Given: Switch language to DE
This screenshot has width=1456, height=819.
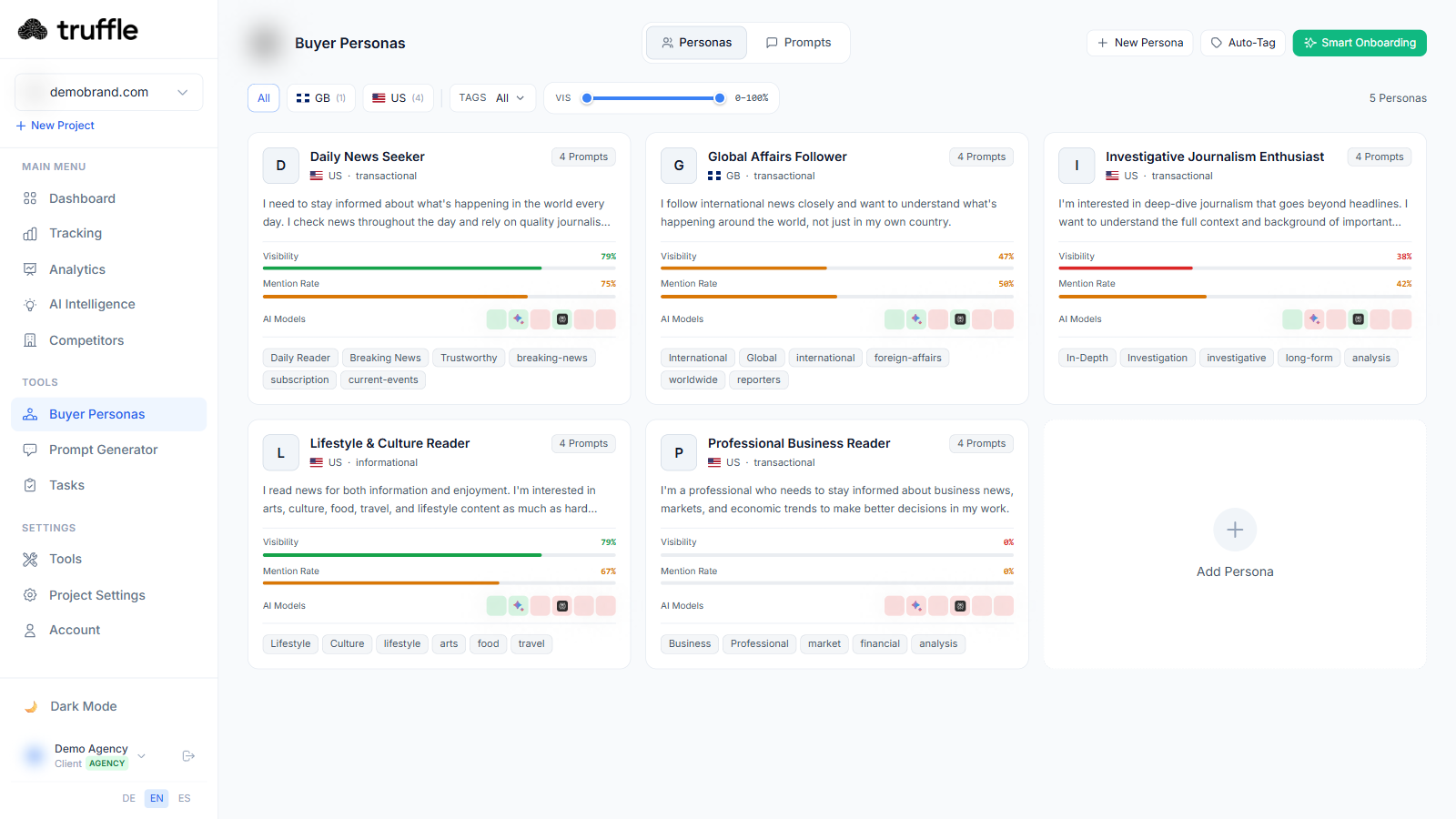Looking at the screenshot, I should [129, 798].
